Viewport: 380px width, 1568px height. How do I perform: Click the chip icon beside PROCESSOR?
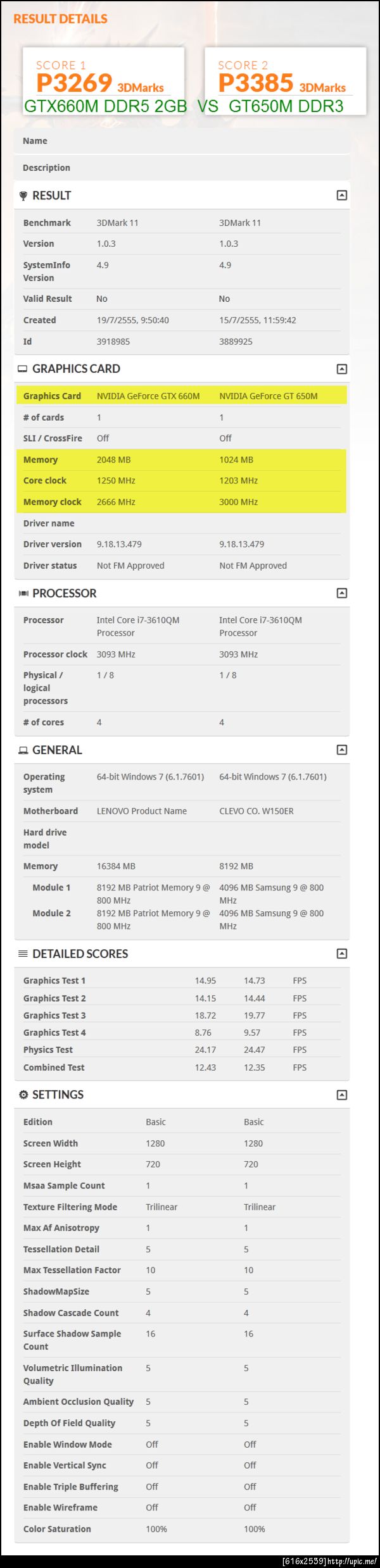[x=23, y=594]
